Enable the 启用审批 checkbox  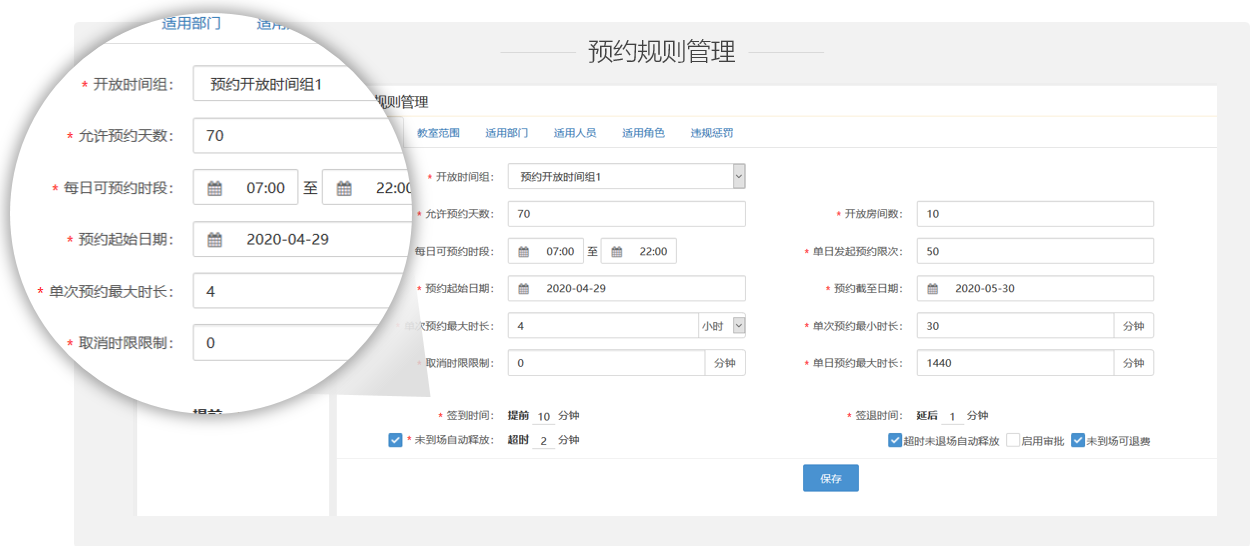click(1013, 440)
